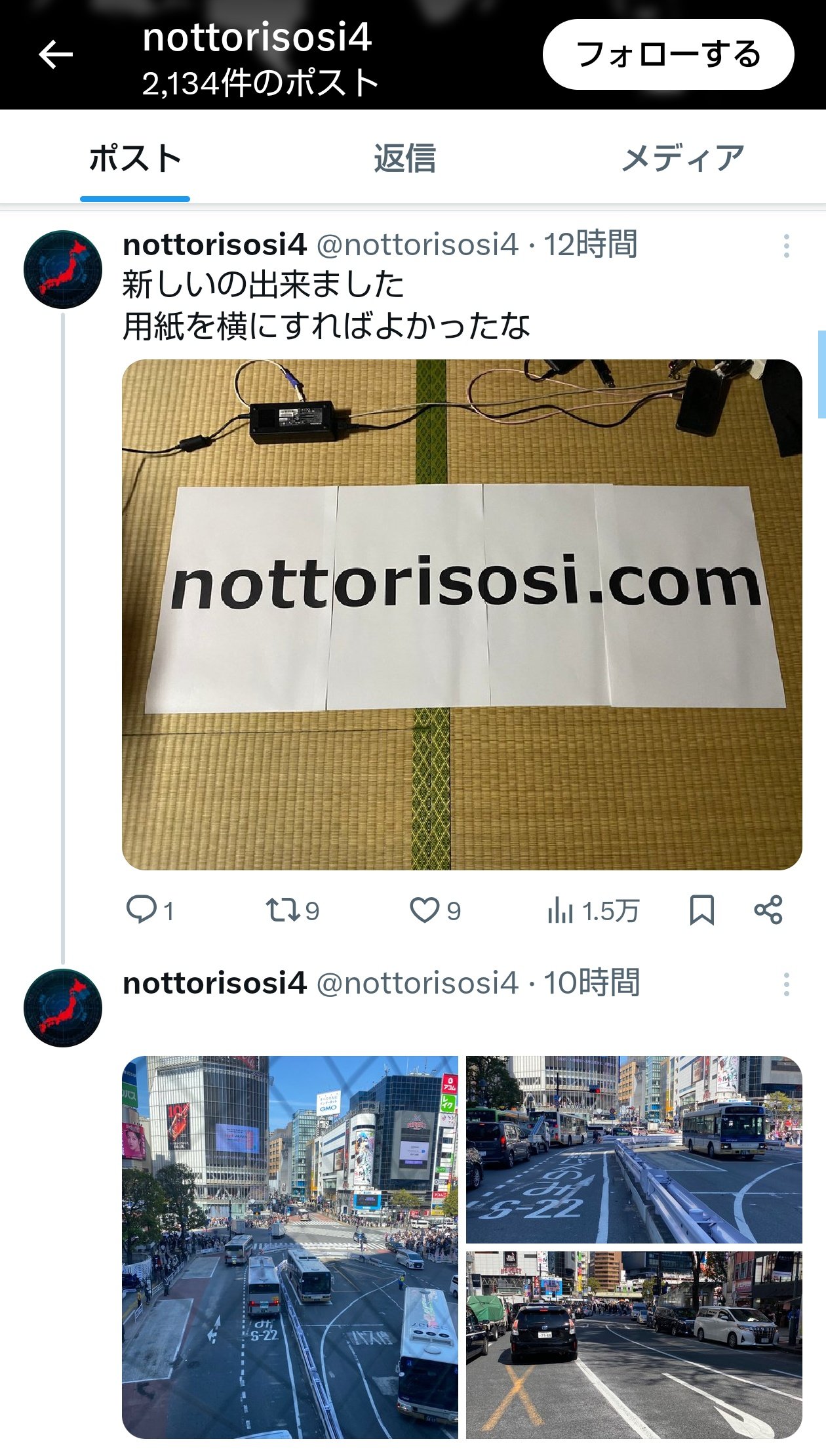Repost the post with 9 reposts
The height and width of the screenshot is (1456, 826).
(x=292, y=910)
